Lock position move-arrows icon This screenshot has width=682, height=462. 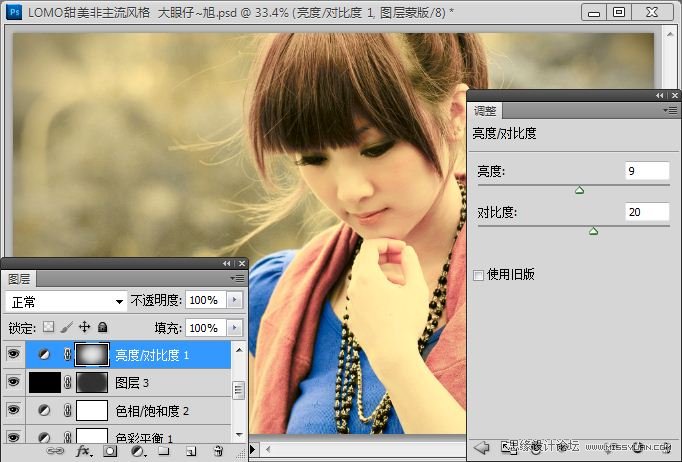pos(84,327)
